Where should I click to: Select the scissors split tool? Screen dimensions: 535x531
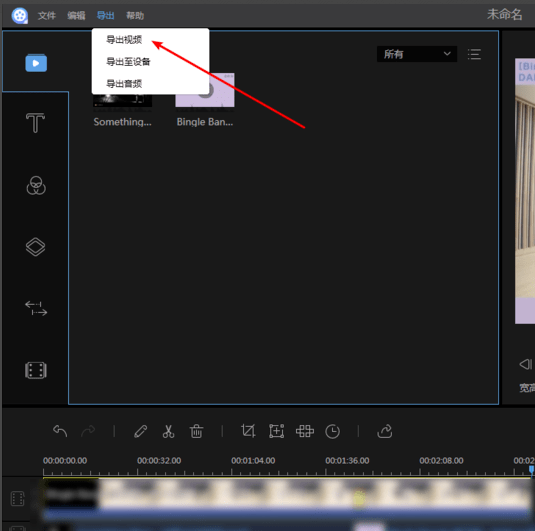point(168,431)
